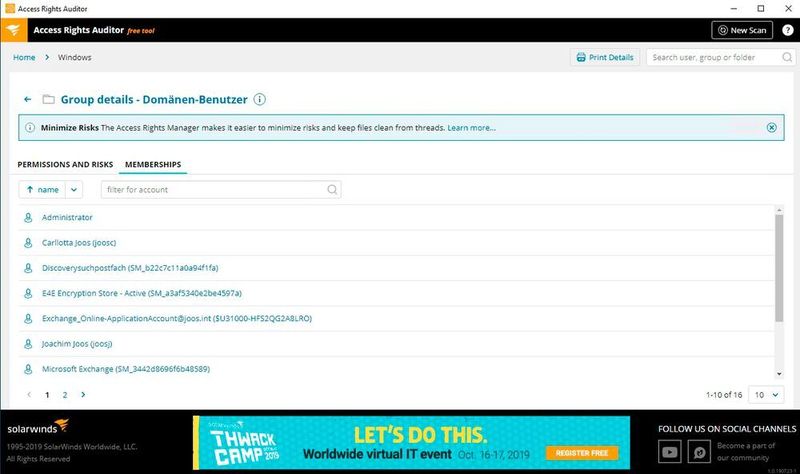Click user icon next to Administrator
Image resolution: width=800 pixels, height=474 pixels.
coord(28,217)
